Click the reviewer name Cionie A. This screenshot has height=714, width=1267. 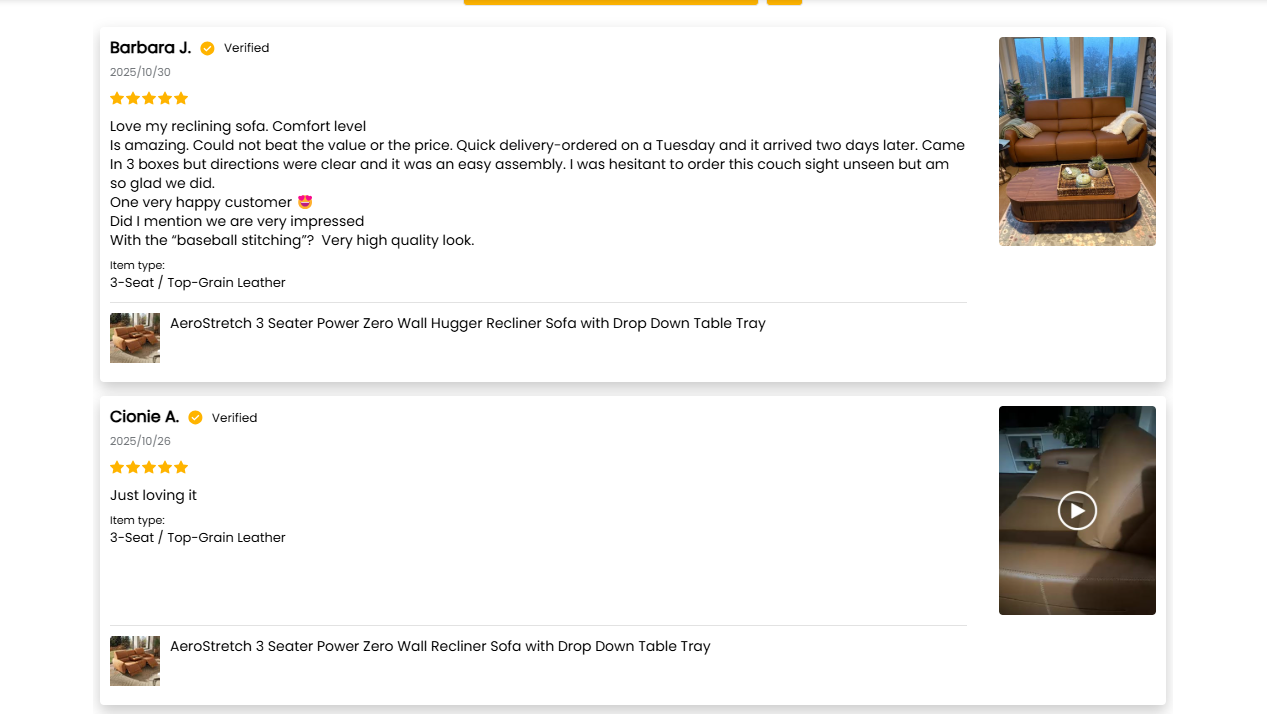144,417
